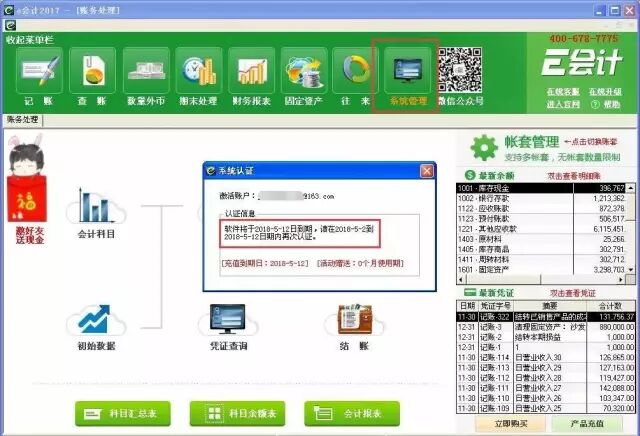This screenshot has width=640, height=436.
Task: Click the 科目汇总表 button
Action: click(x=122, y=414)
